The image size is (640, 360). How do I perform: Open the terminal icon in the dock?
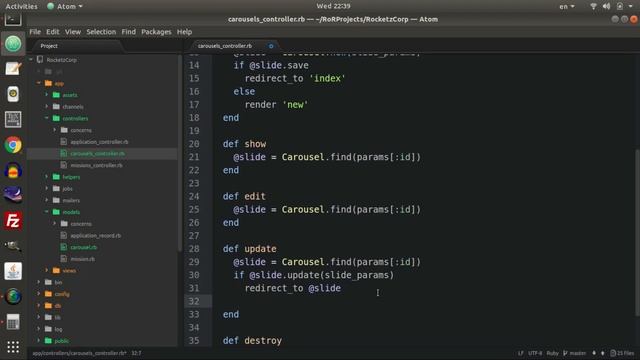tap(13, 19)
